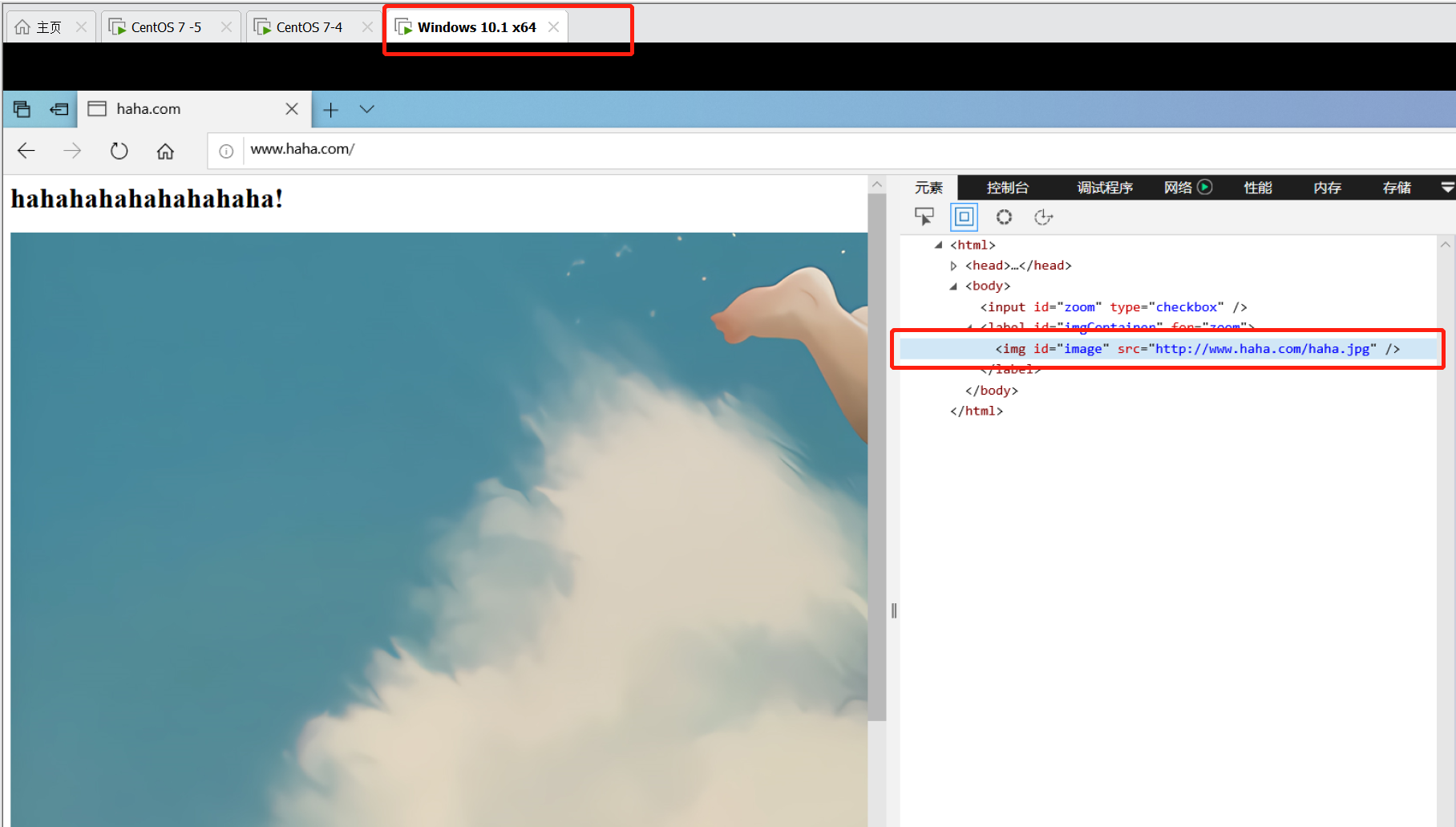
Task: Collapse the html node
Action: 938,245
